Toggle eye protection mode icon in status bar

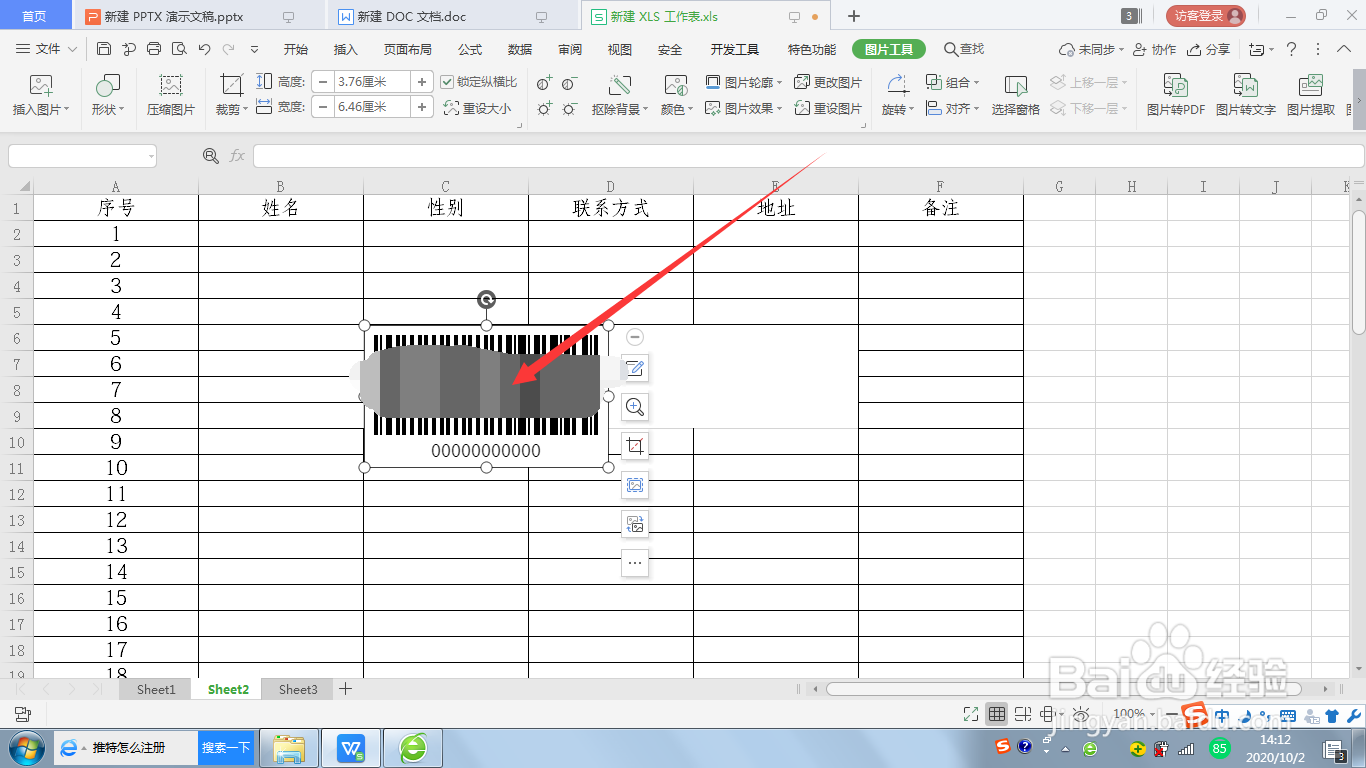[x=1079, y=714]
